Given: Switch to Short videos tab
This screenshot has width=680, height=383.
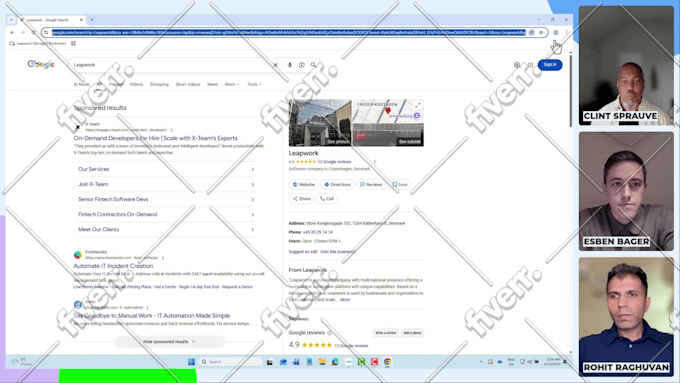Looking at the screenshot, I should (x=188, y=84).
